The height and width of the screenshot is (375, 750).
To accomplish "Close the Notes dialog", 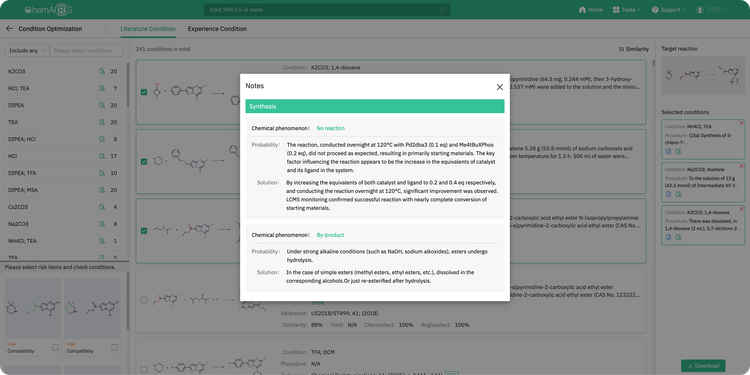I will click(x=499, y=87).
